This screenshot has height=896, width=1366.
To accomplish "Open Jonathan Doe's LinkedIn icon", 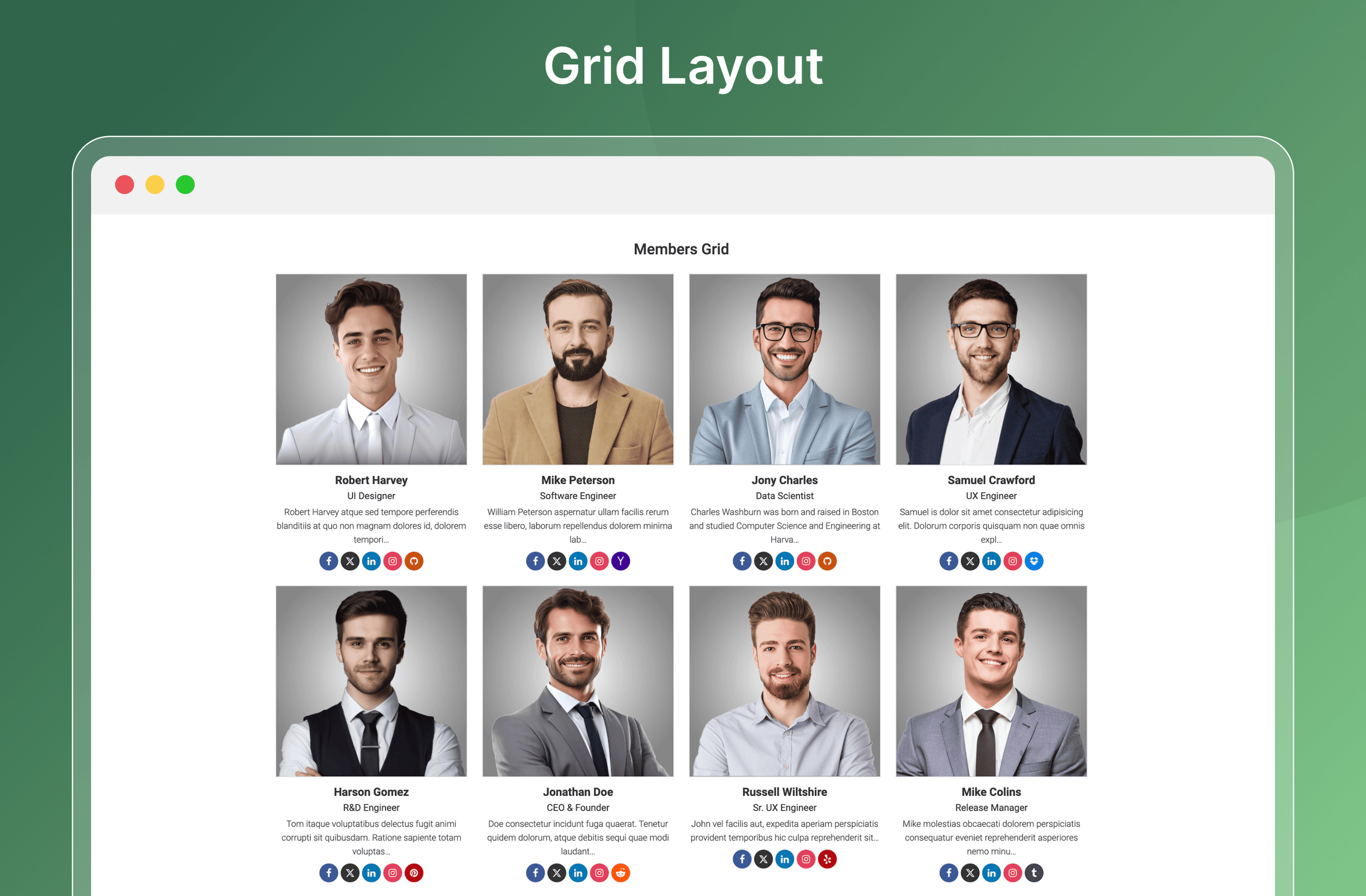I will point(578,873).
